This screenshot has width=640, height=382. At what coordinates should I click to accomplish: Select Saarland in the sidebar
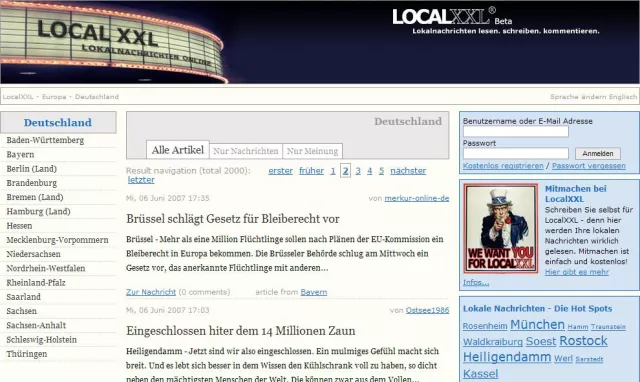click(24, 297)
